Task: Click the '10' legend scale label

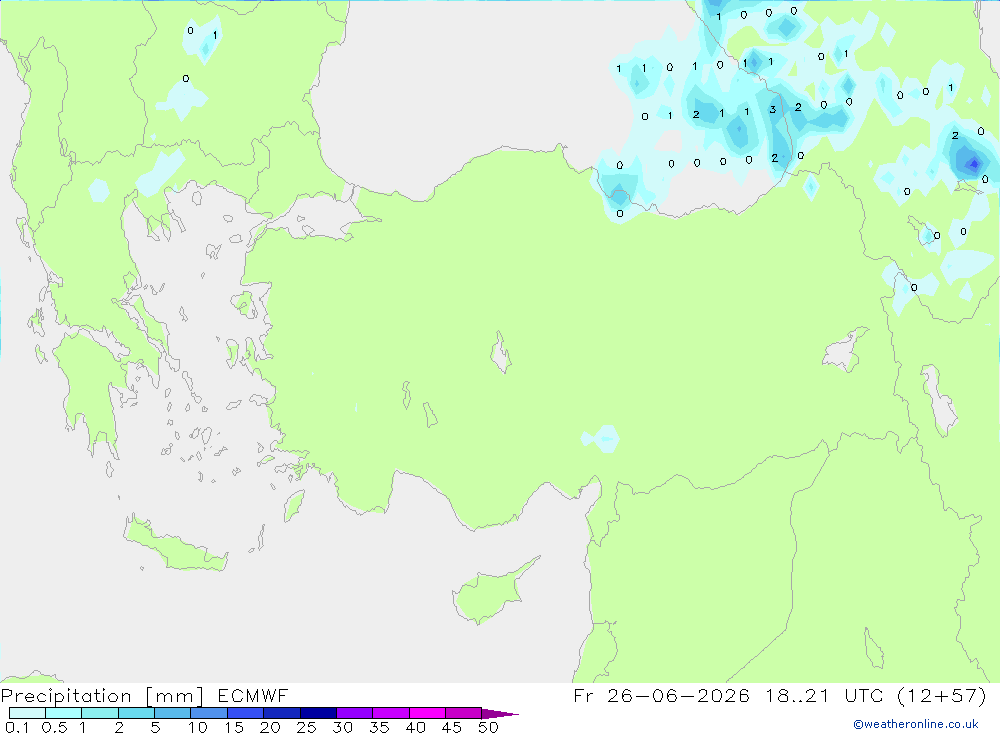Action: [x=198, y=727]
